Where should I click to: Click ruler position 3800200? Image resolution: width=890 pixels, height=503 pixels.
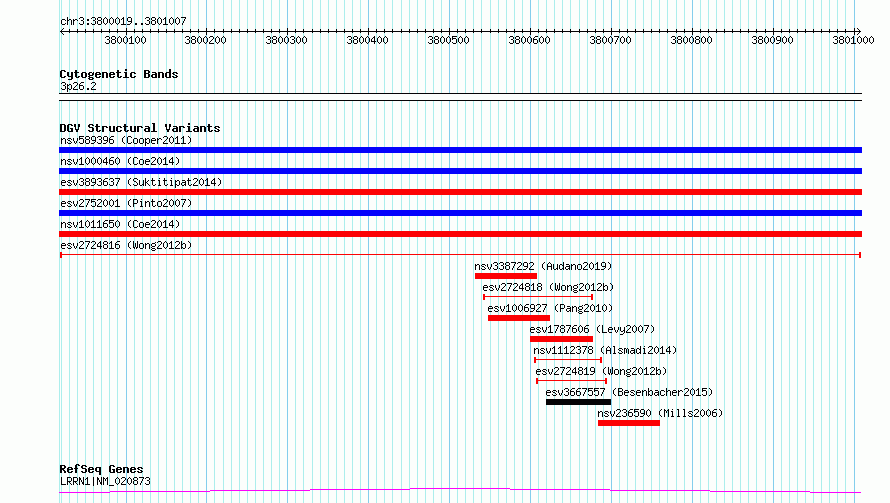[x=205, y=40]
